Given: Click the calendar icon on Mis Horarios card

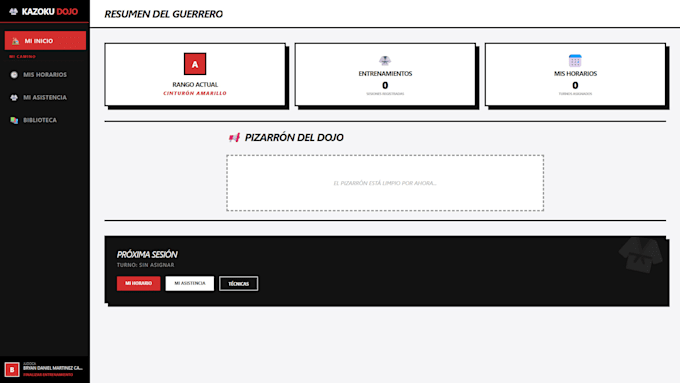Looking at the screenshot, I should point(575,61).
